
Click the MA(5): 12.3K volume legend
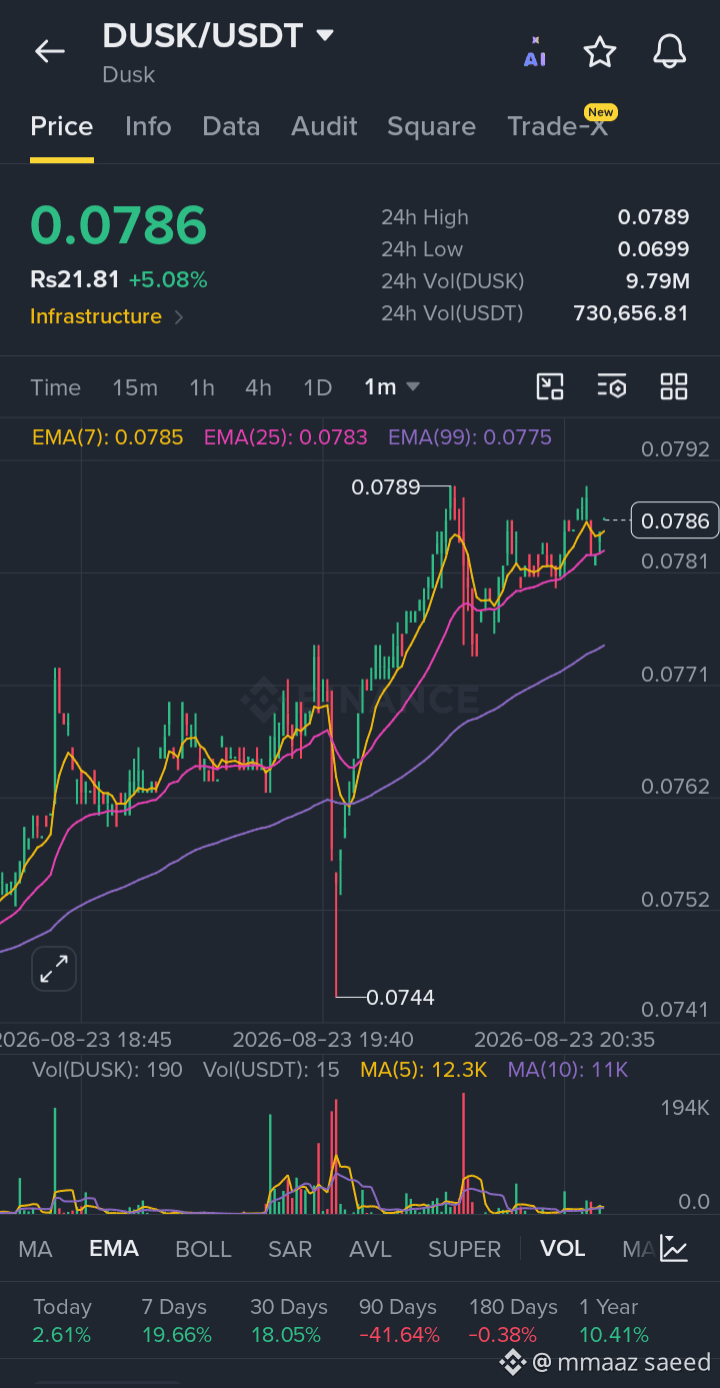click(424, 1070)
